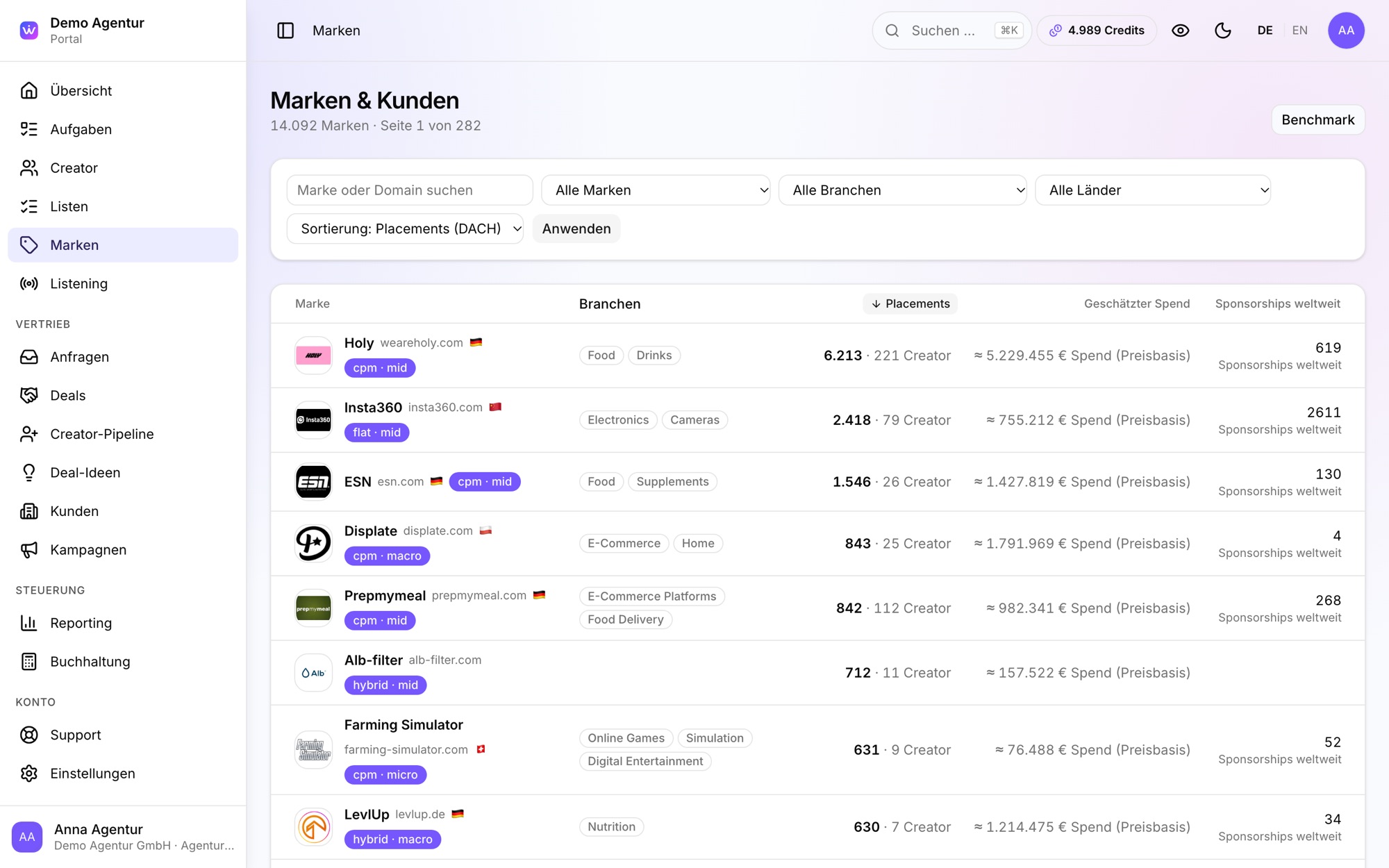
Task: Click the Farming Simulator brand name
Action: [x=404, y=725]
